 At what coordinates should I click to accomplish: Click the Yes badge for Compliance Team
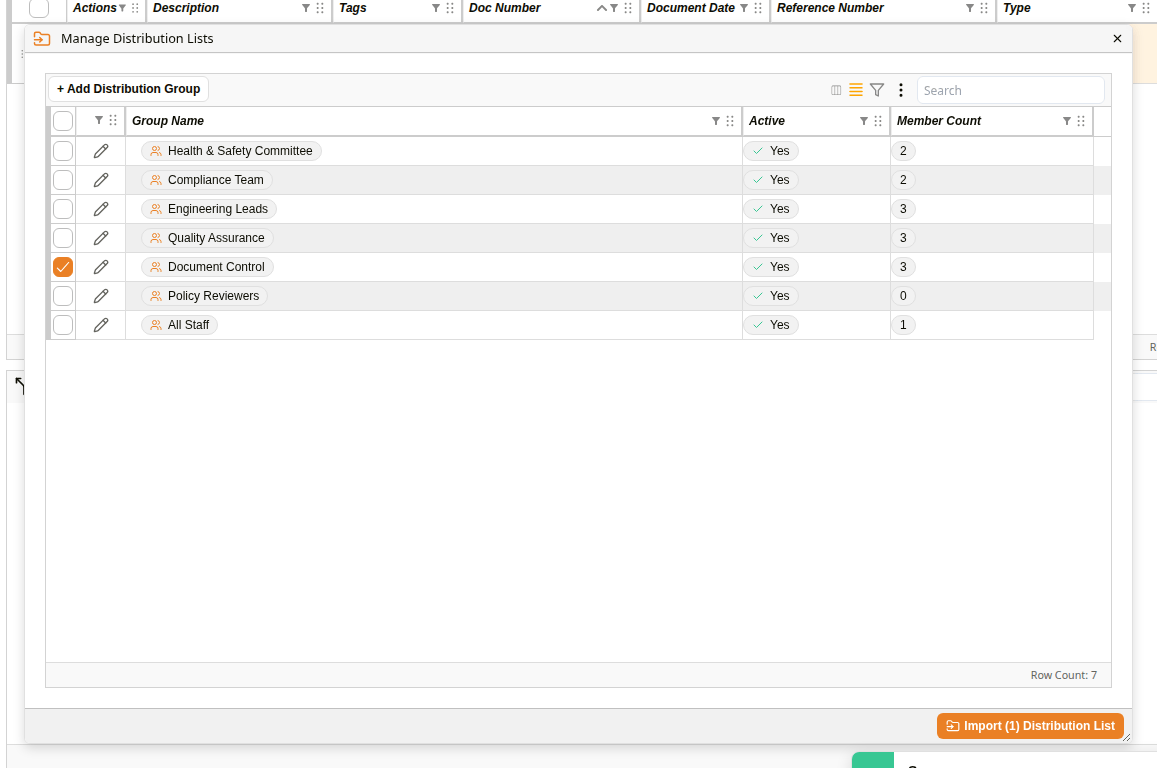point(771,180)
